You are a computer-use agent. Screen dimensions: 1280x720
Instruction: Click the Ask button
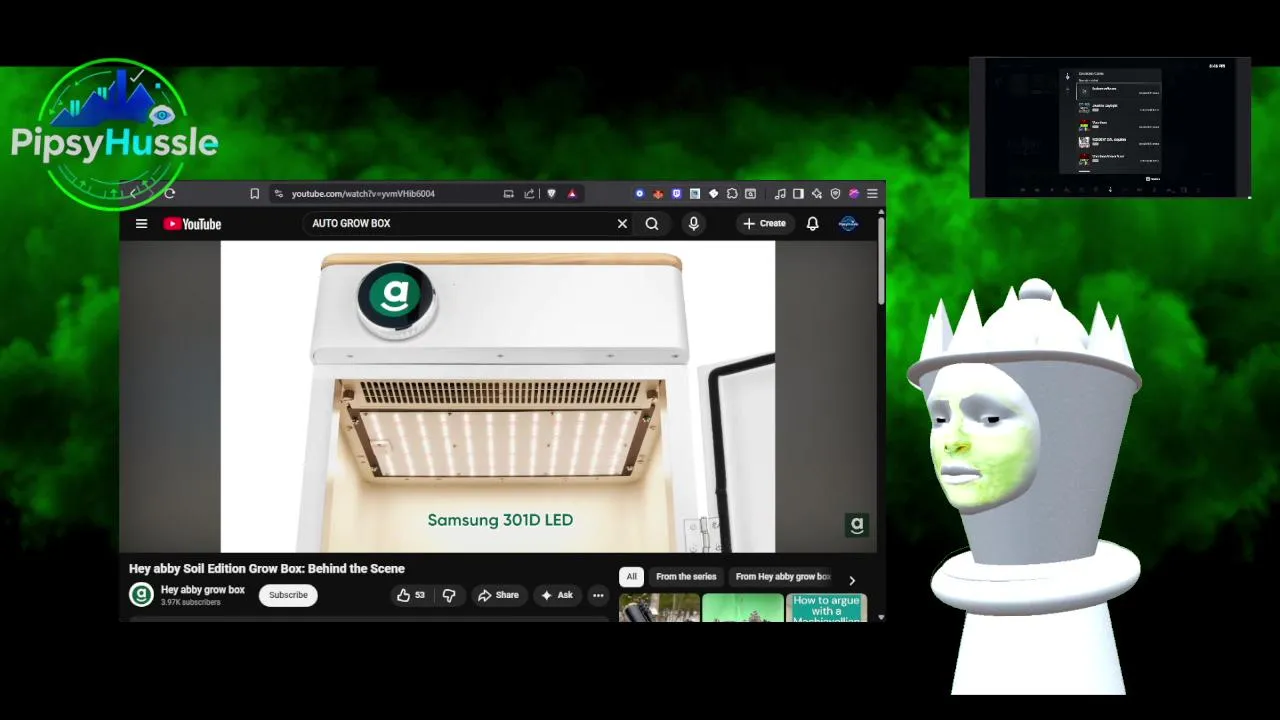tap(557, 595)
